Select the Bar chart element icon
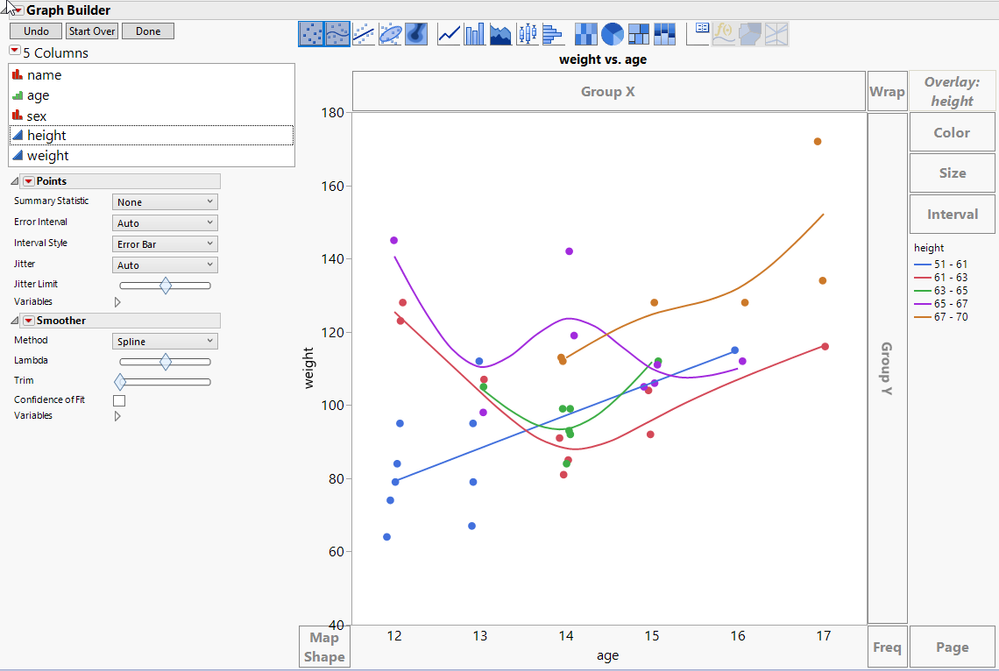The height and width of the screenshot is (671, 999). [x=475, y=34]
